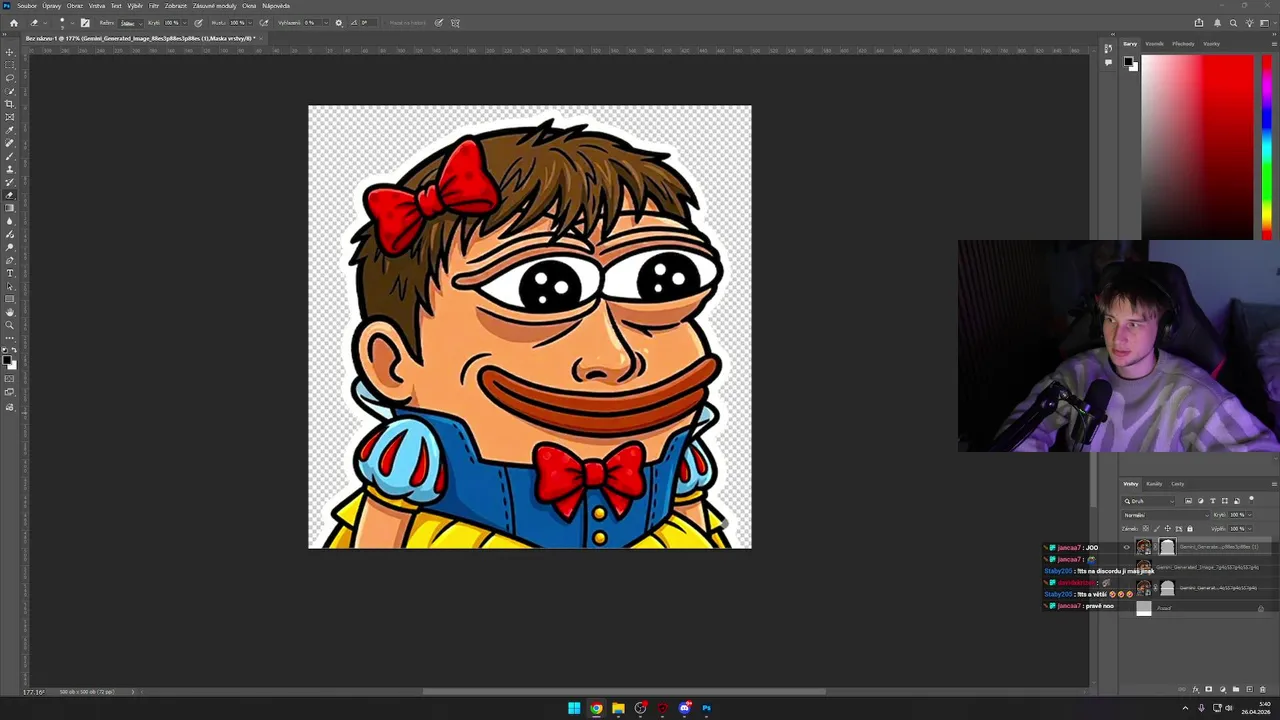The image size is (1280, 720).
Task: Click the Home icon in options bar
Action: (14, 22)
